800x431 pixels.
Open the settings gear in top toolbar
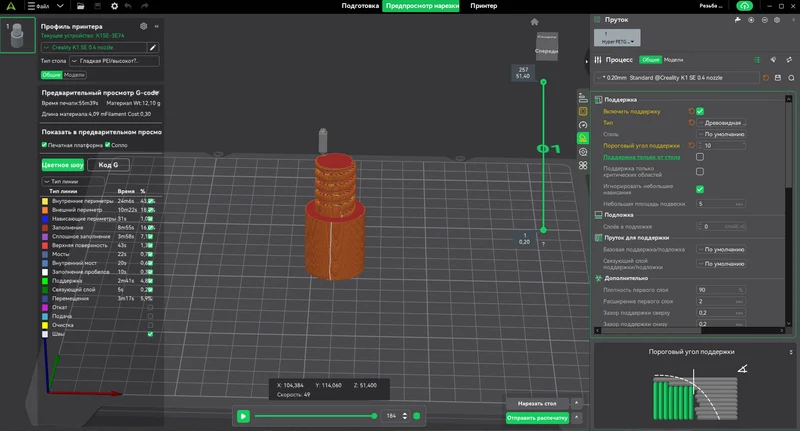(114, 6)
